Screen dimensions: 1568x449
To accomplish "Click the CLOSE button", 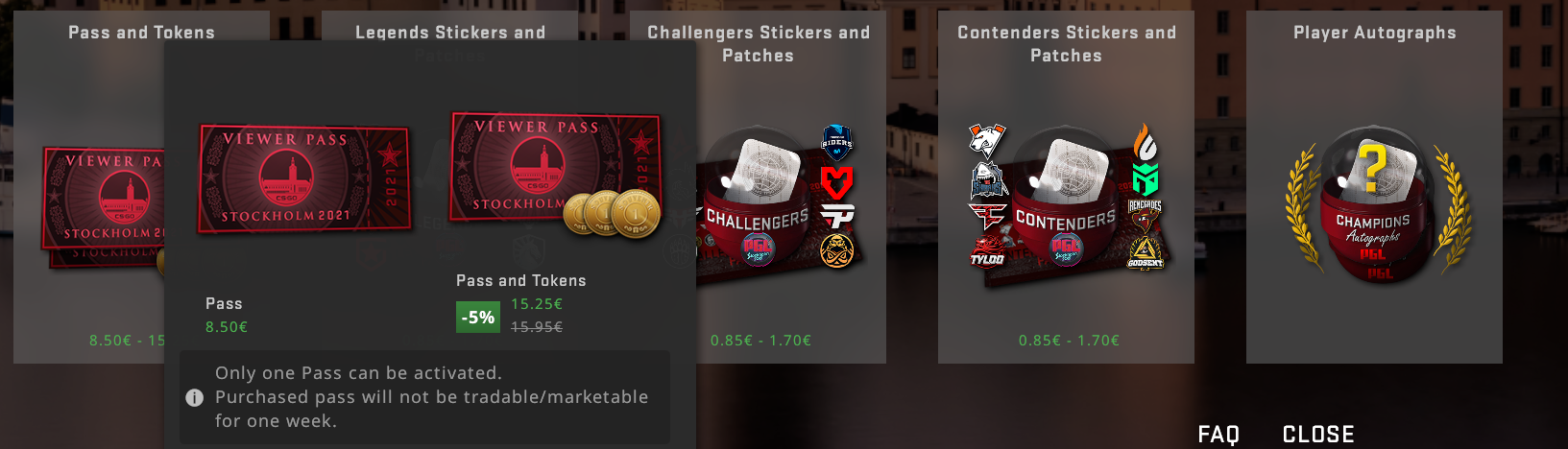I will pos(1318,435).
